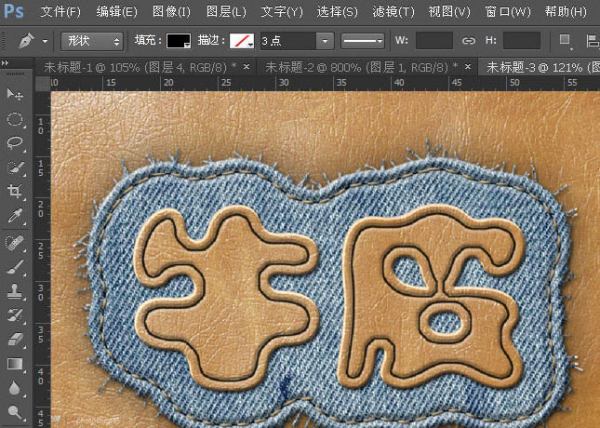This screenshot has height=428, width=600.
Task: Select the Lasso tool
Action: coord(15,143)
